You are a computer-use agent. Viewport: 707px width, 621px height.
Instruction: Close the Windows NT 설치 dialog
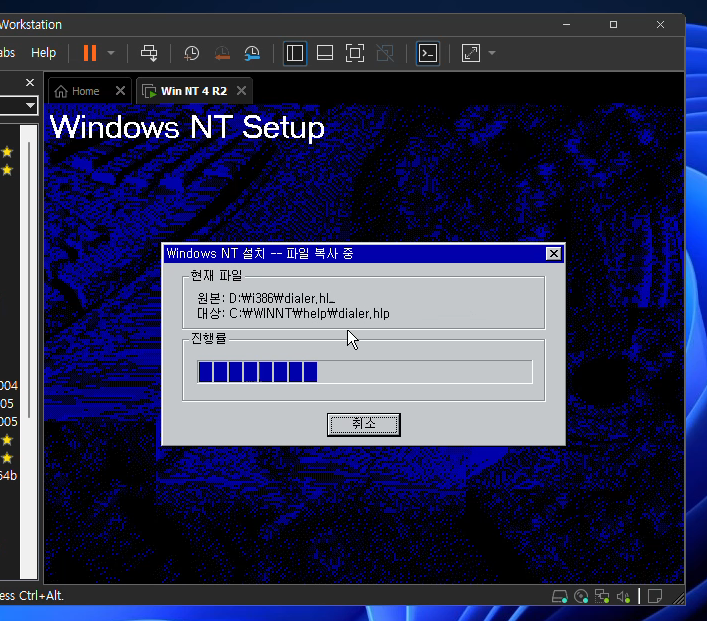pos(553,253)
